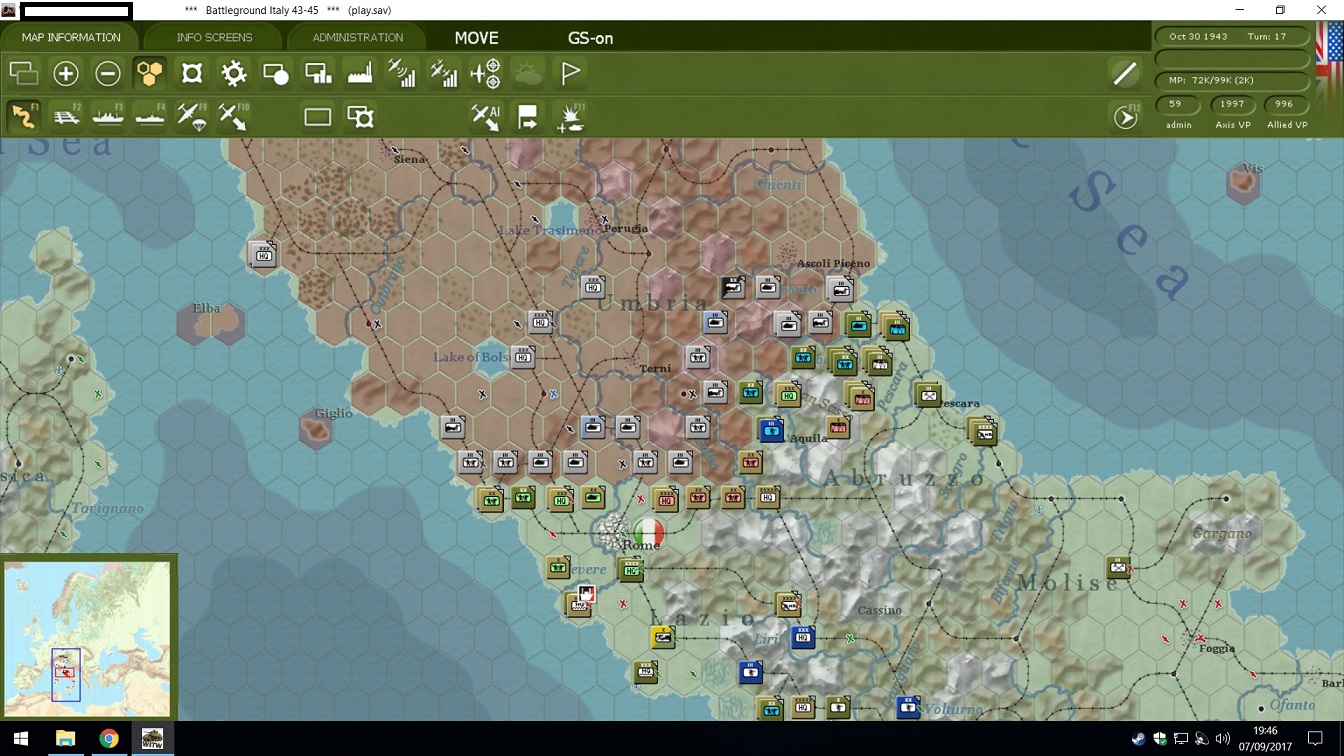Click the empty rectangle icon in the second row

[318, 117]
